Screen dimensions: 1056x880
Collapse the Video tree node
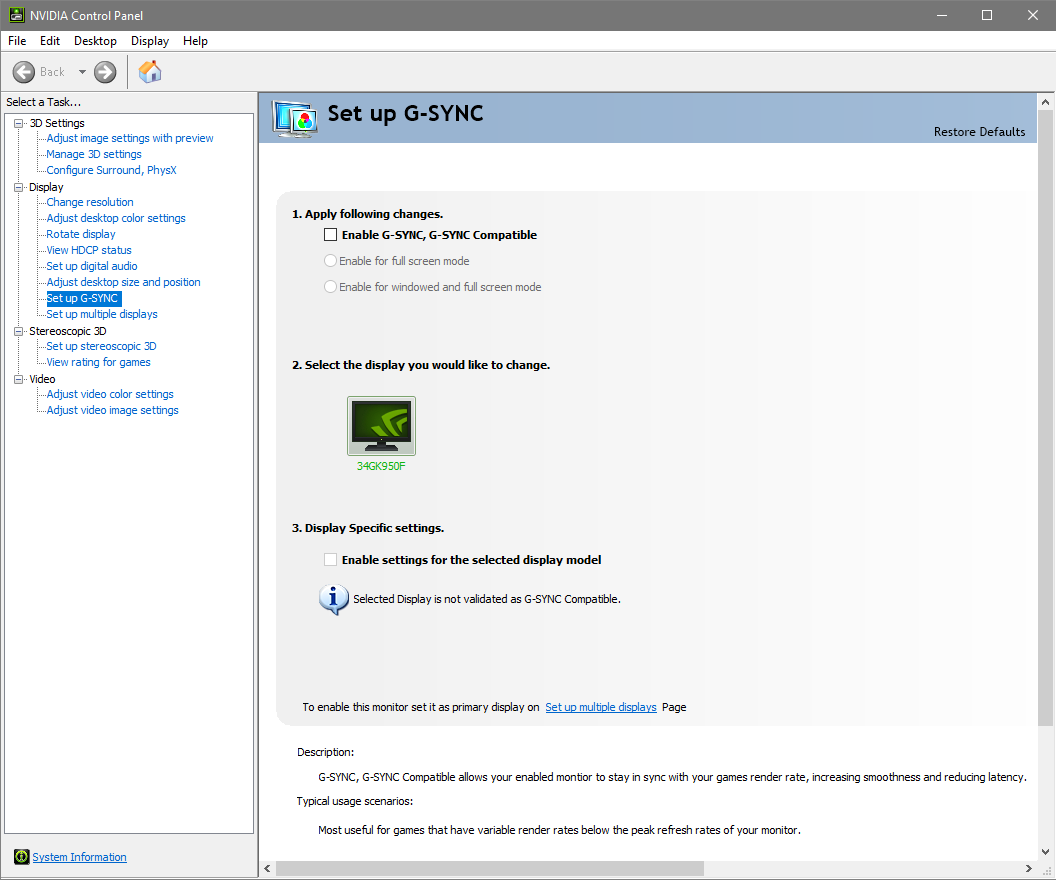point(18,379)
